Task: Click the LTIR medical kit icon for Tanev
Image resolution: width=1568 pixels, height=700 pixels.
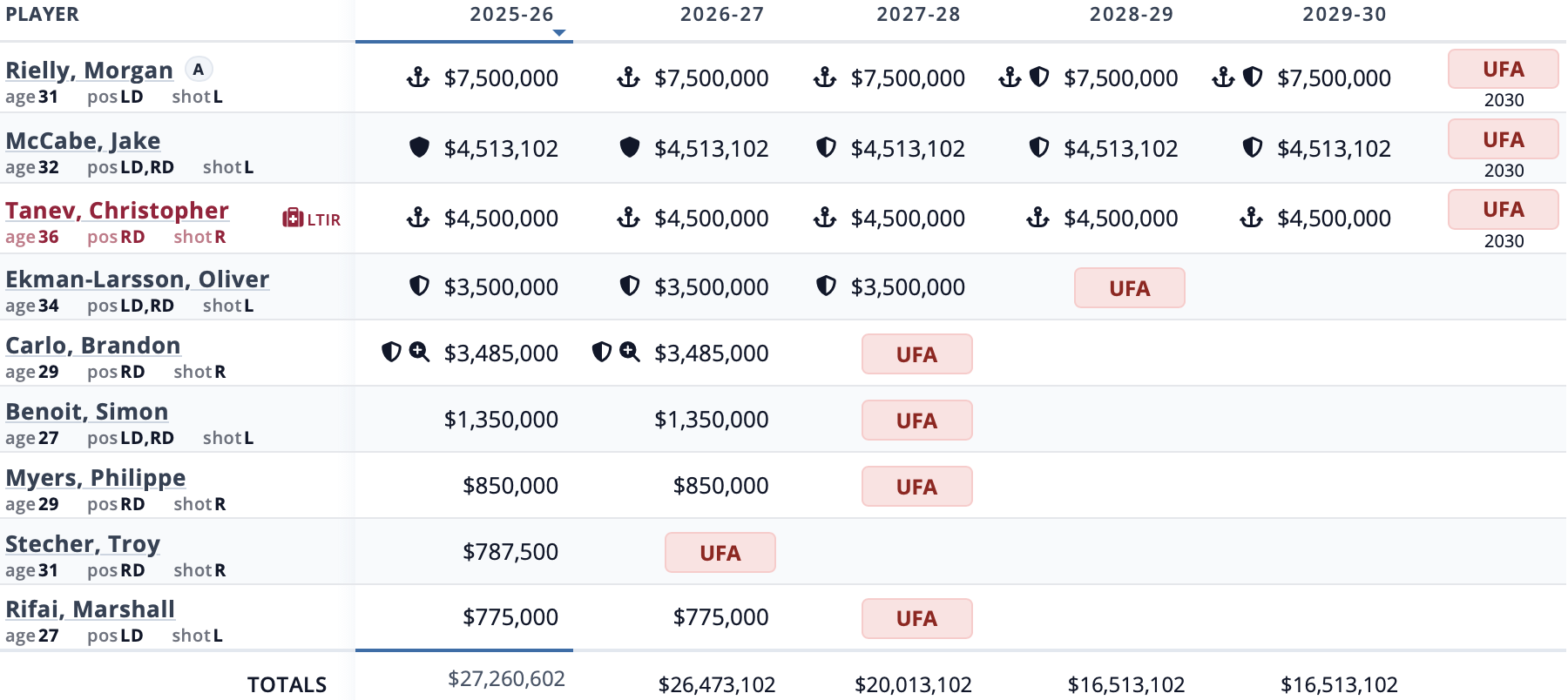Action: (x=293, y=219)
